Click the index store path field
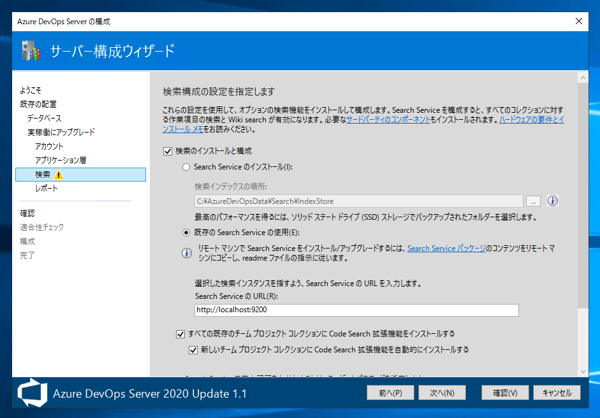 coord(359,201)
